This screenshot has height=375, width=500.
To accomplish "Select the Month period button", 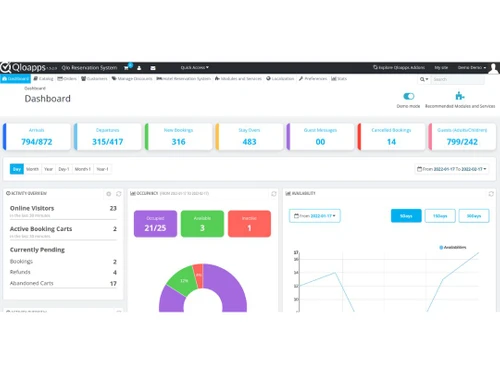I will tap(32, 169).
